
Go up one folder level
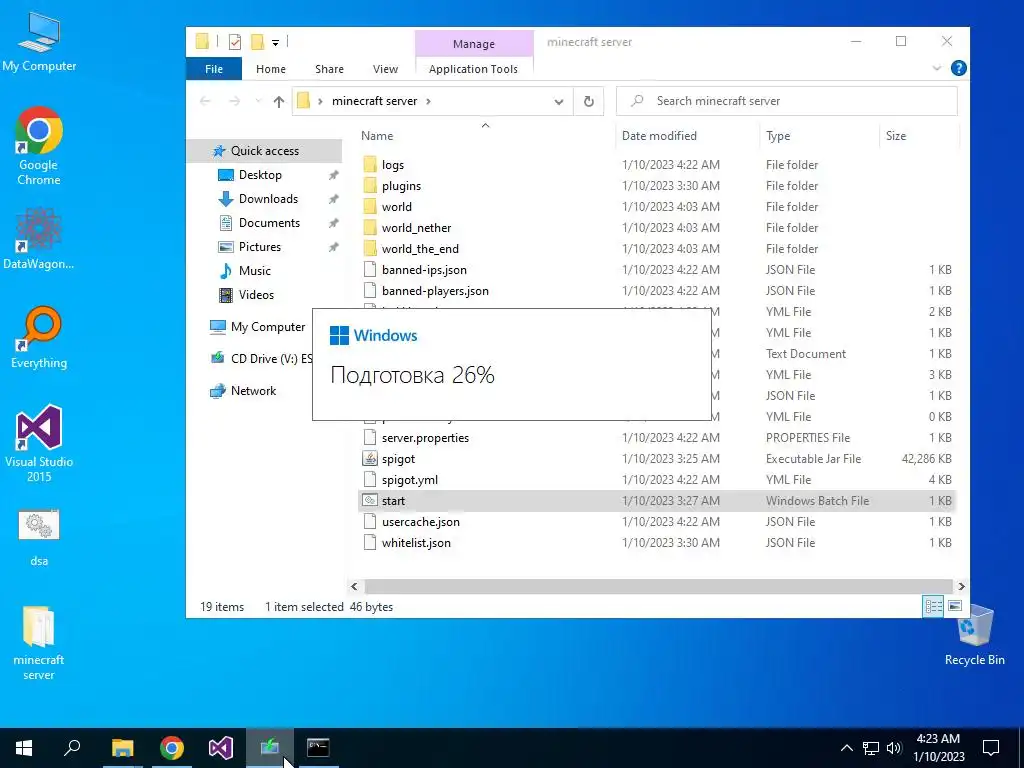pyautogui.click(x=279, y=101)
